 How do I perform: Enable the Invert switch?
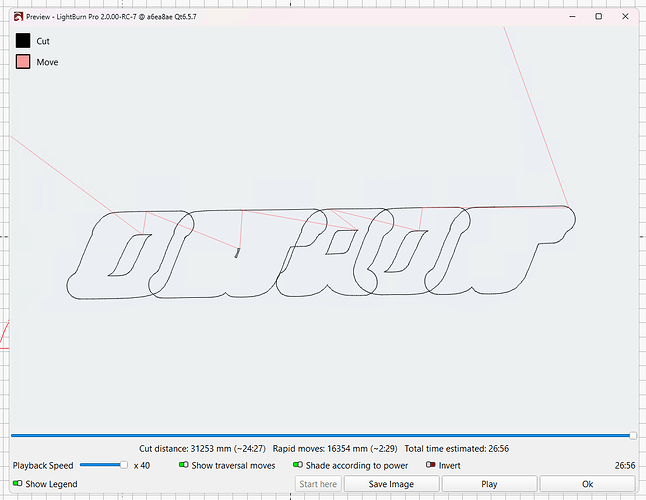tap(431, 465)
